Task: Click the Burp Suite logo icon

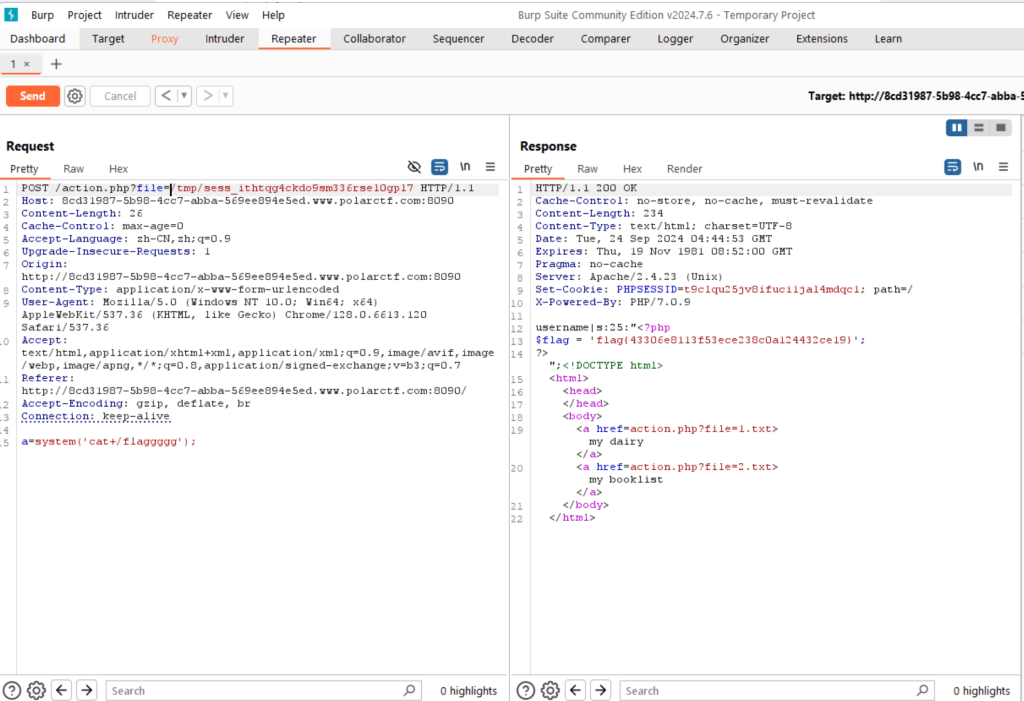Action: tap(11, 14)
